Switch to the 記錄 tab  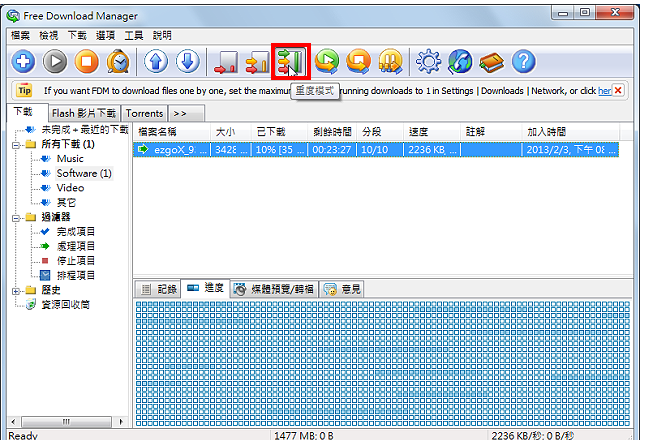click(x=158, y=289)
